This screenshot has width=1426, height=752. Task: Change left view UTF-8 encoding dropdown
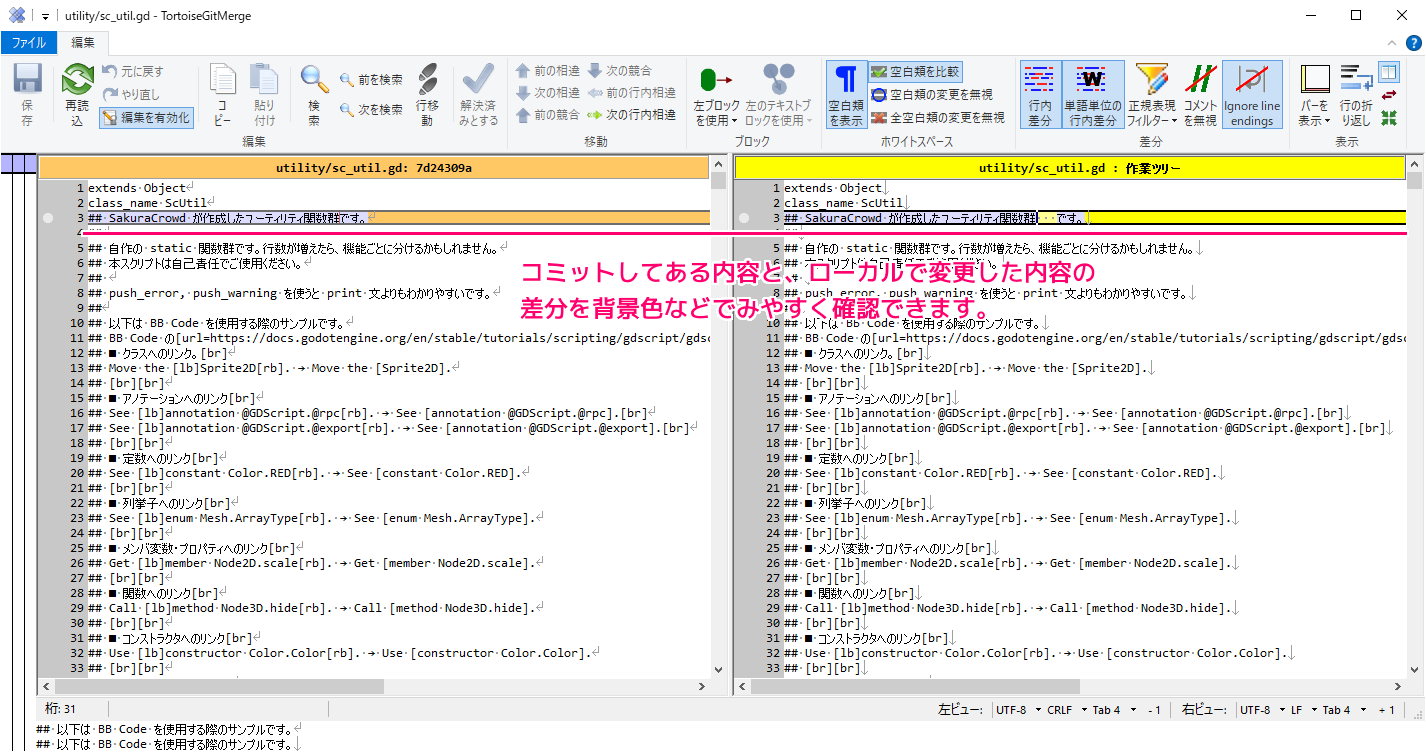click(1017, 710)
